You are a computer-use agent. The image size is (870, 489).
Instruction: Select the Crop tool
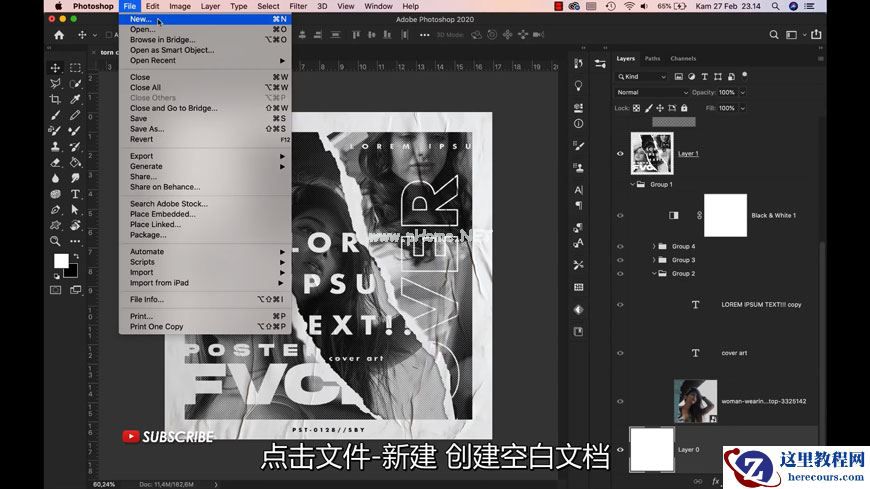click(55, 99)
